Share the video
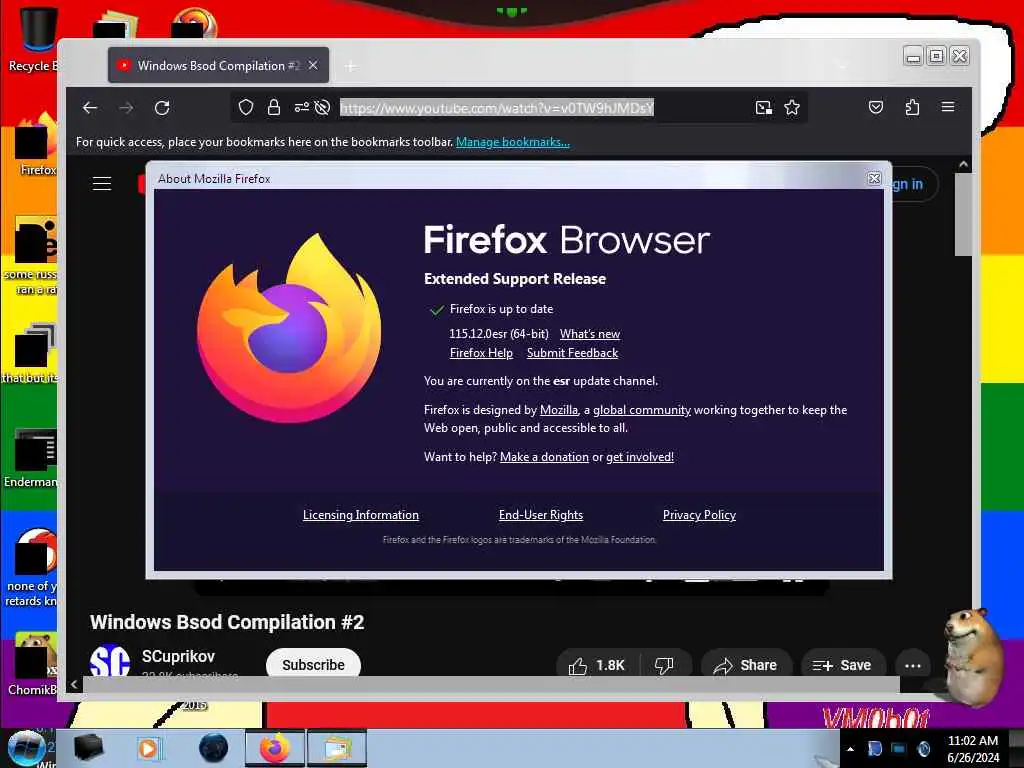Screen dimensions: 1024x768 pyautogui.click(x=746, y=665)
